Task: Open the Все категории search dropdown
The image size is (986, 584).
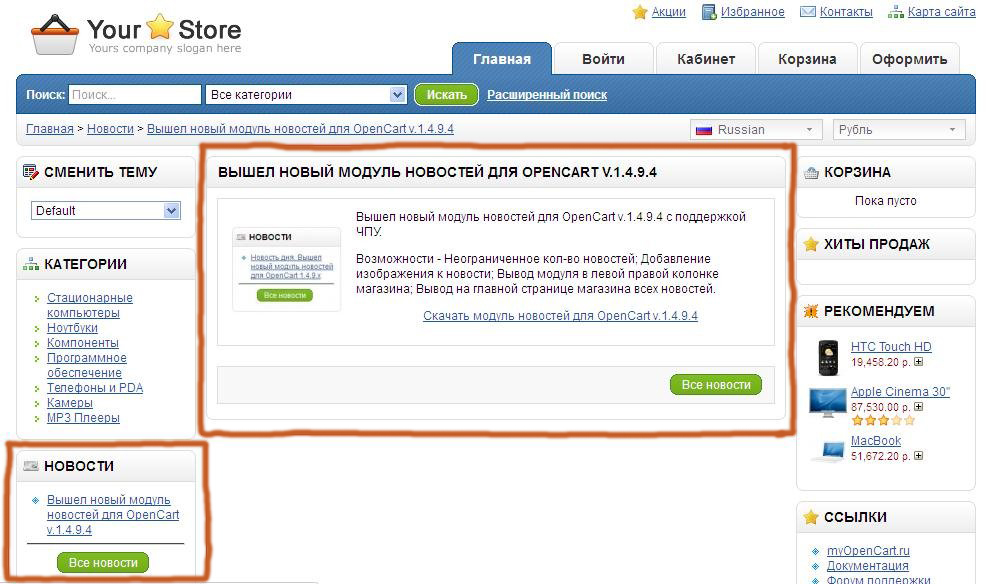Action: coord(305,95)
